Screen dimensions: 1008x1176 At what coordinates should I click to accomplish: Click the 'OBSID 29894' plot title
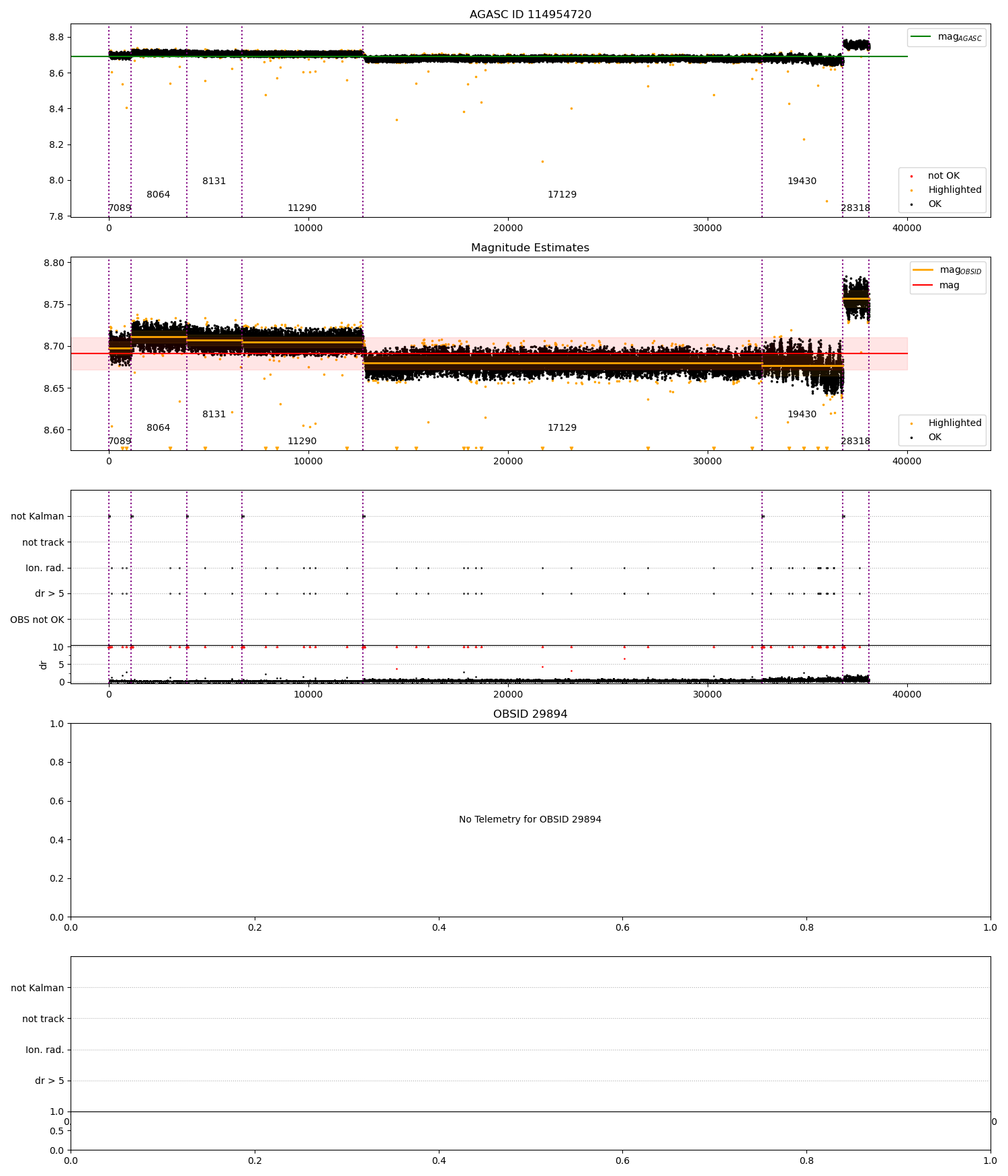(x=530, y=714)
